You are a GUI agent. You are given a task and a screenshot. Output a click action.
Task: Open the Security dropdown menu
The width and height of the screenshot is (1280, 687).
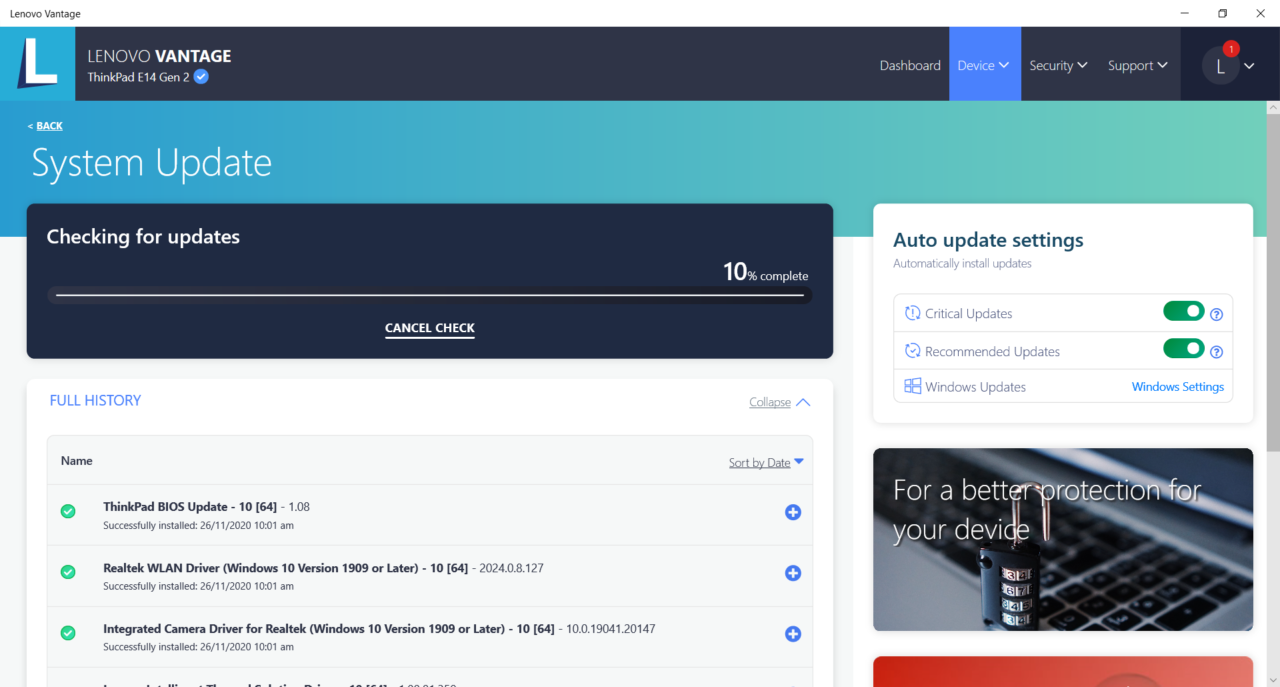1058,65
